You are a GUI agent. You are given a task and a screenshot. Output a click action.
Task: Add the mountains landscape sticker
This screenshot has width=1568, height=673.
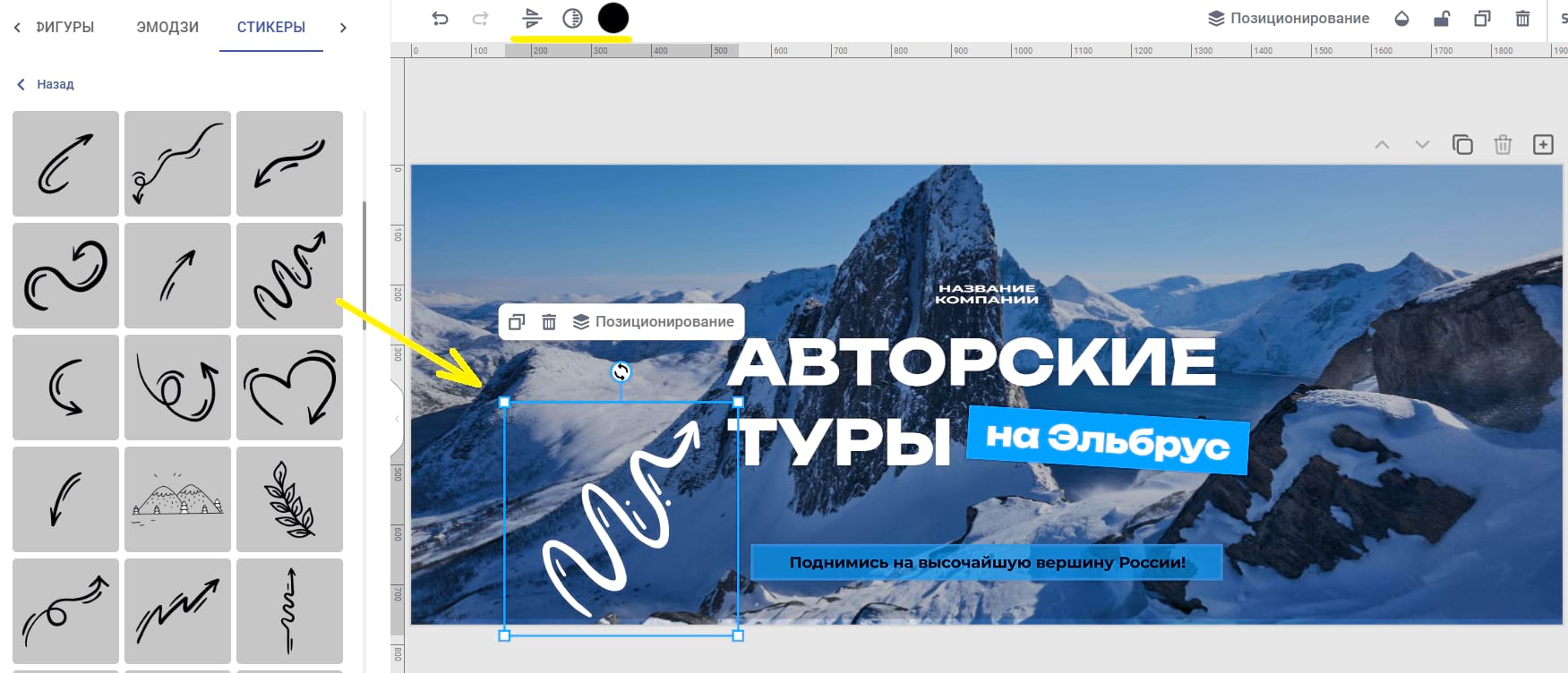[x=177, y=499]
